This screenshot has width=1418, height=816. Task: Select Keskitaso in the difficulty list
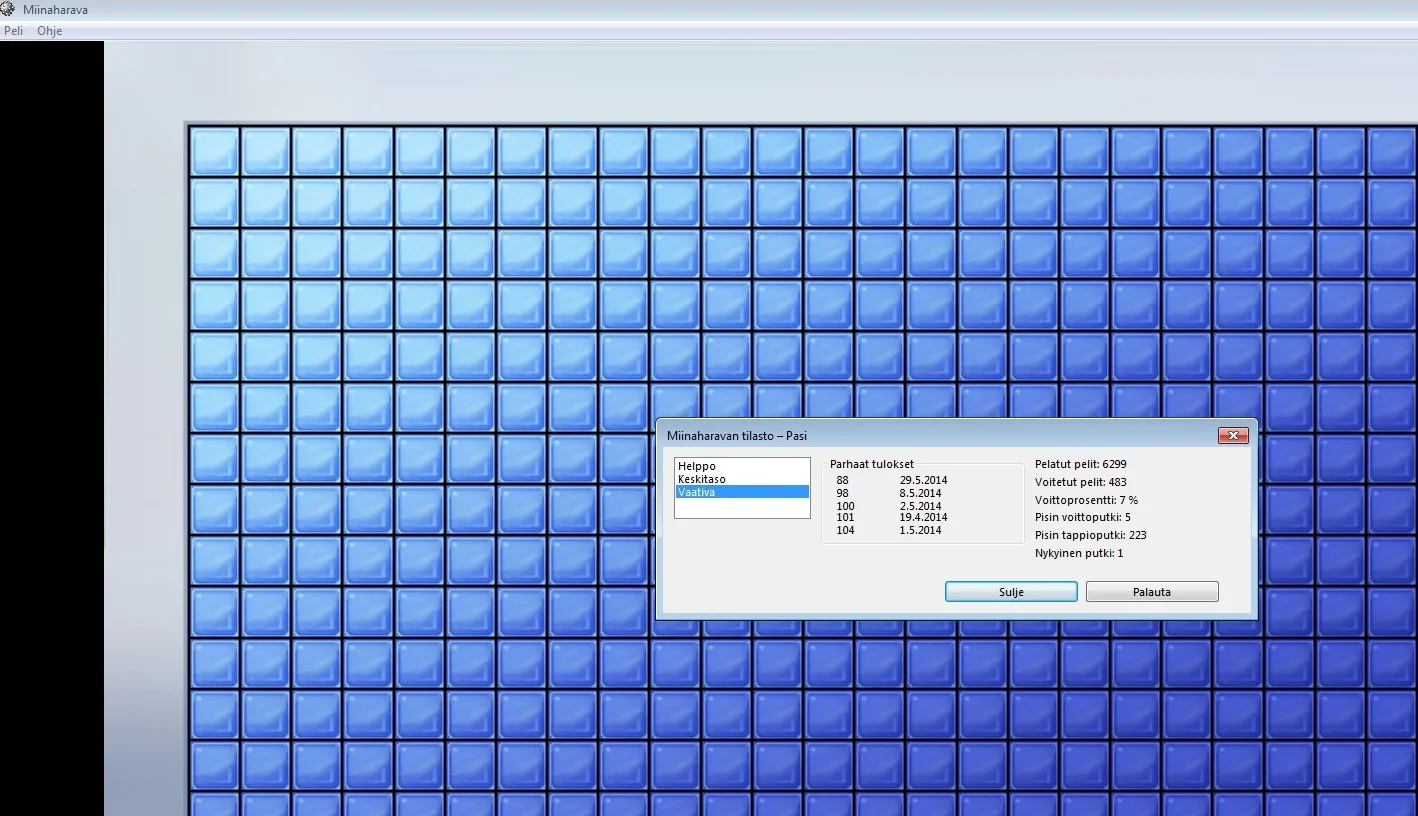(x=702, y=479)
